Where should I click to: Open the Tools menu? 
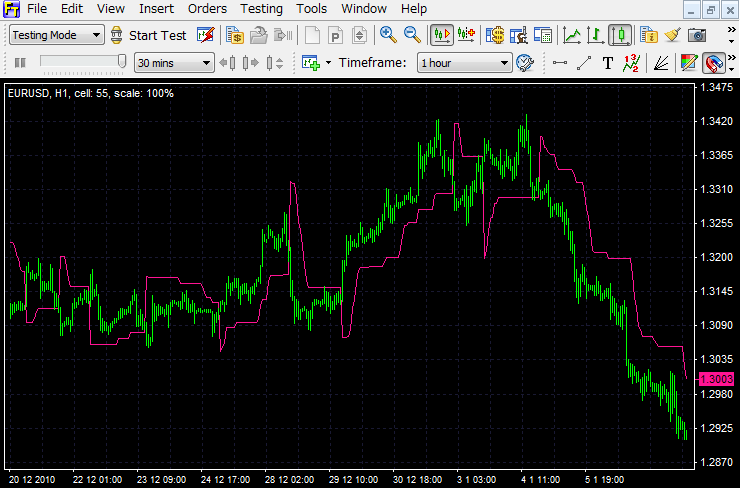coord(311,8)
